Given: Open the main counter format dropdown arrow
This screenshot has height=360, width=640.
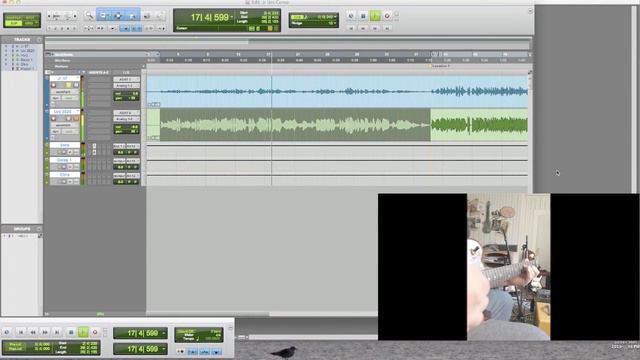Looking at the screenshot, I should coord(232,17).
